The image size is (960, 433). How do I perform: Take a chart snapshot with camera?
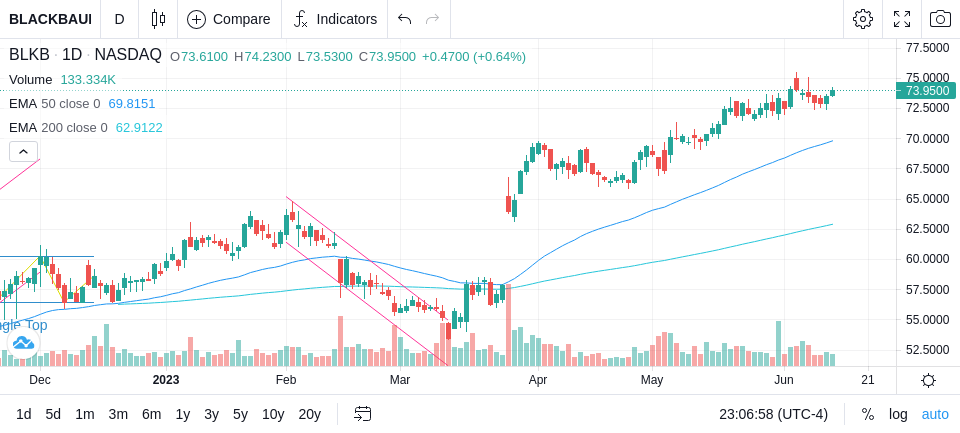(940, 19)
